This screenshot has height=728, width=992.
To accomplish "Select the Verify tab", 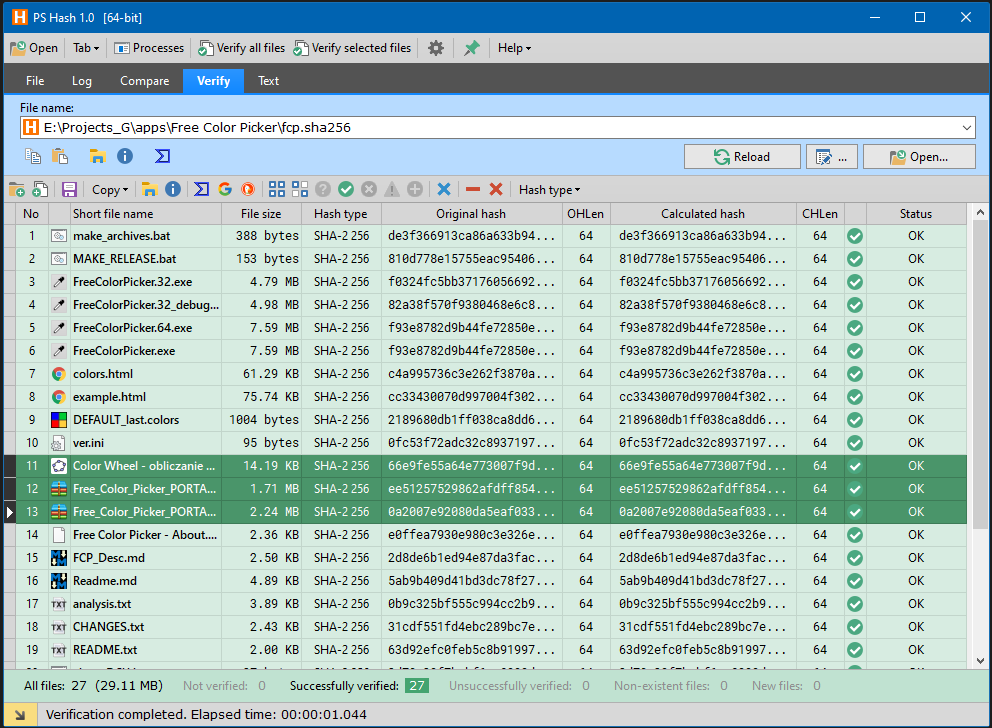I will coord(214,81).
